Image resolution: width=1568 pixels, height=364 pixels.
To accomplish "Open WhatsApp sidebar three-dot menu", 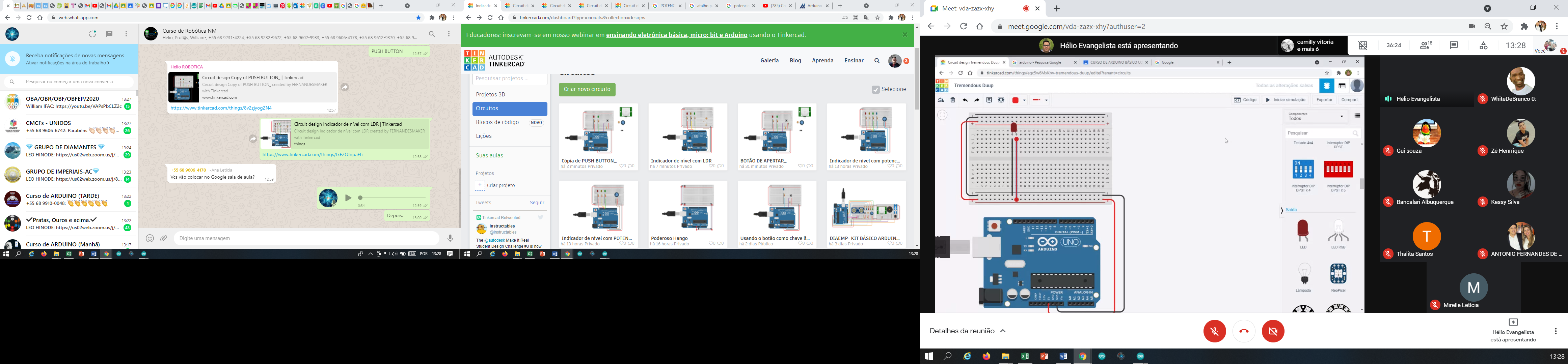I will 127,34.
